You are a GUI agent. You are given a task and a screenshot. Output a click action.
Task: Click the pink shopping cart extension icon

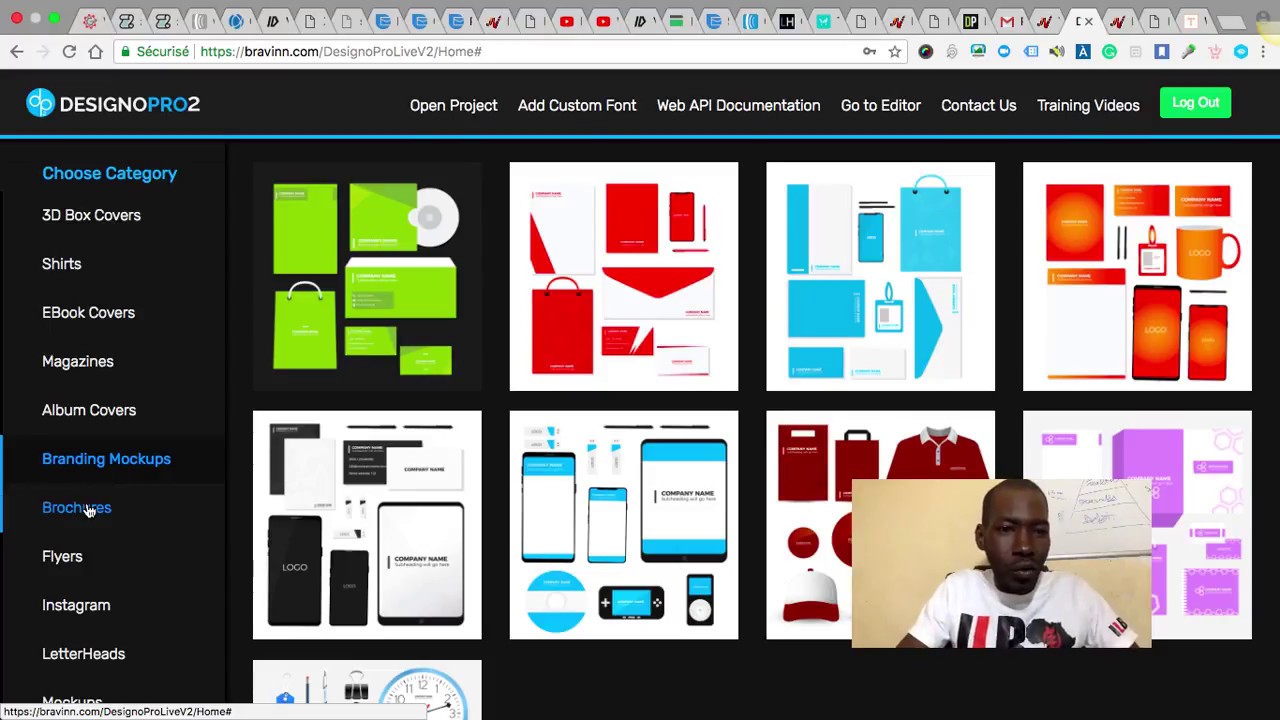click(1214, 51)
